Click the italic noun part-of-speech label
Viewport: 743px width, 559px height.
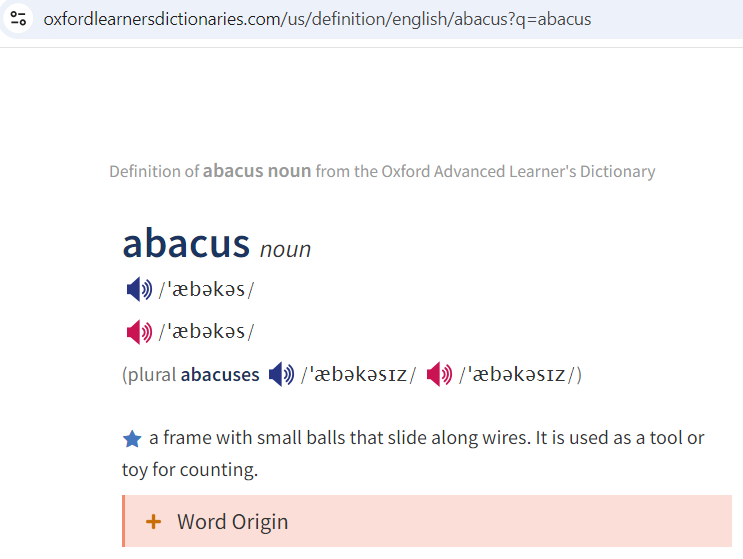tap(285, 249)
